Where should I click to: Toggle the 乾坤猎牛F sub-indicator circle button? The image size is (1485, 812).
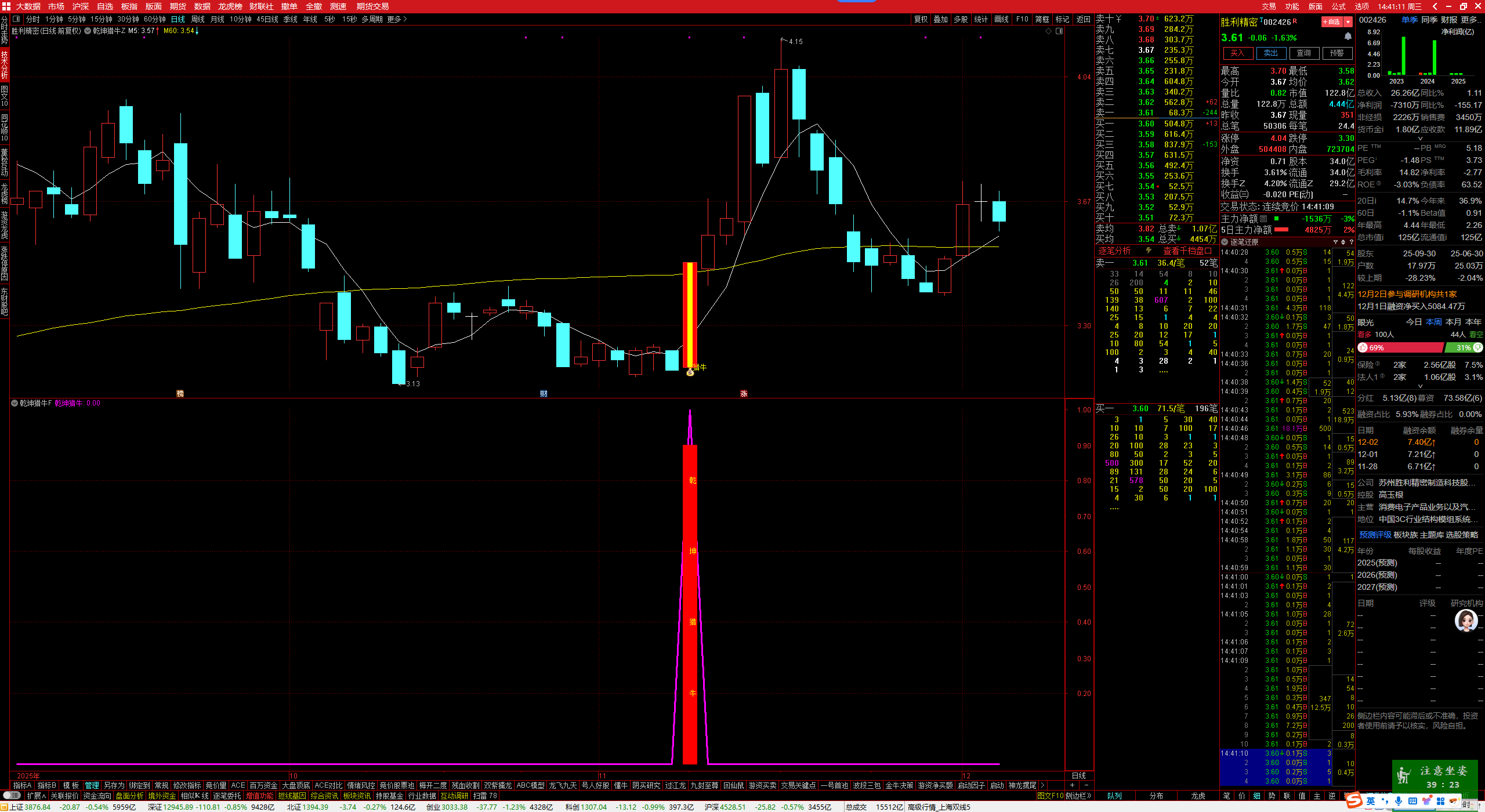pyautogui.click(x=15, y=403)
